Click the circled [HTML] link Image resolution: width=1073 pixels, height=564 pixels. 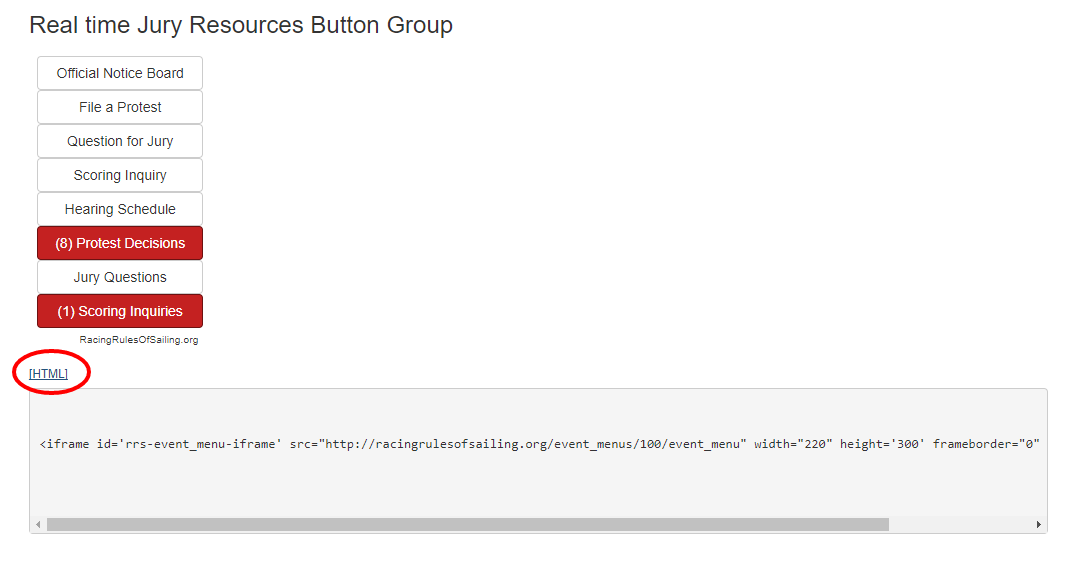point(49,374)
